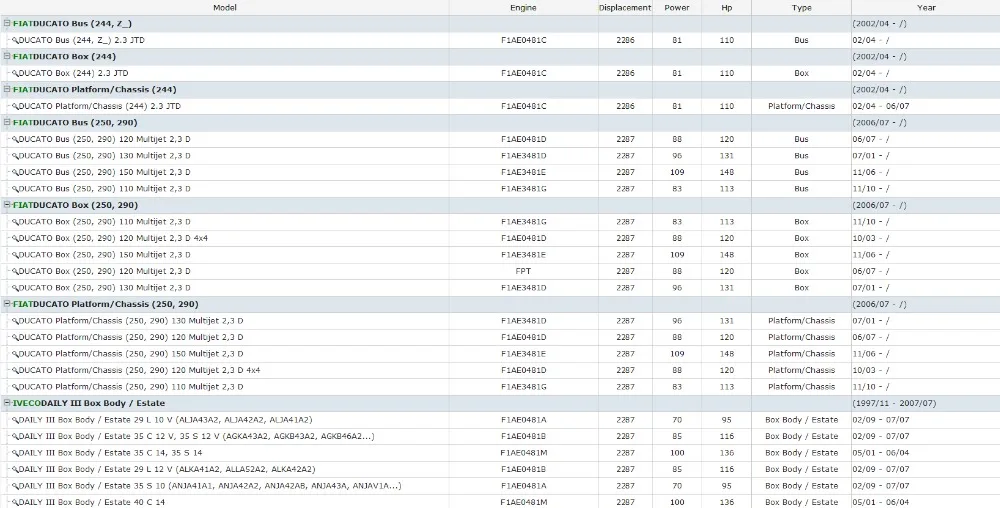
Task: Click 'F1AE3481G' engine in DUCATO Bus 110 Multijet row
Action: pos(523,189)
